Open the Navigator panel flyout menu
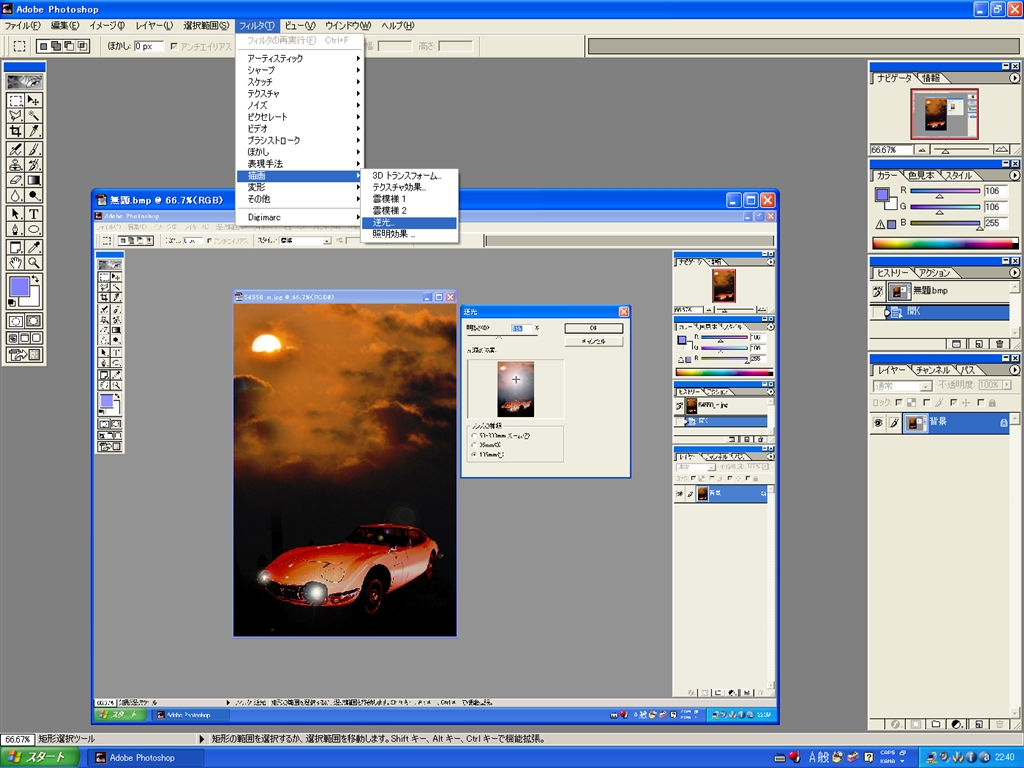 [x=1013, y=77]
